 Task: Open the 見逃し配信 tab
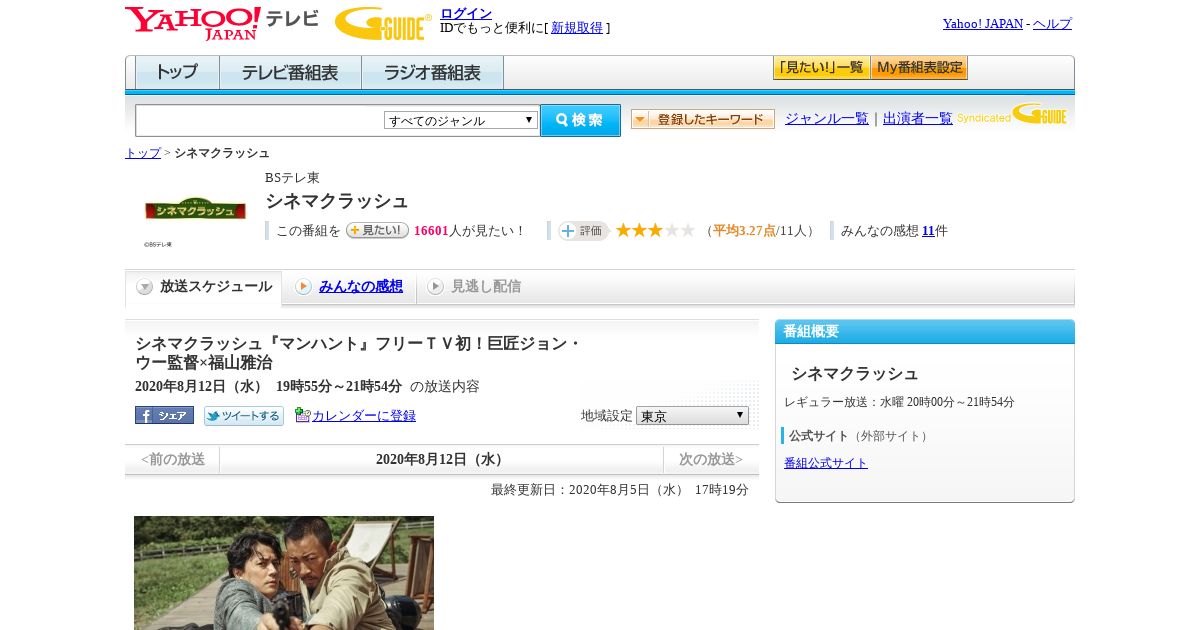(x=486, y=287)
